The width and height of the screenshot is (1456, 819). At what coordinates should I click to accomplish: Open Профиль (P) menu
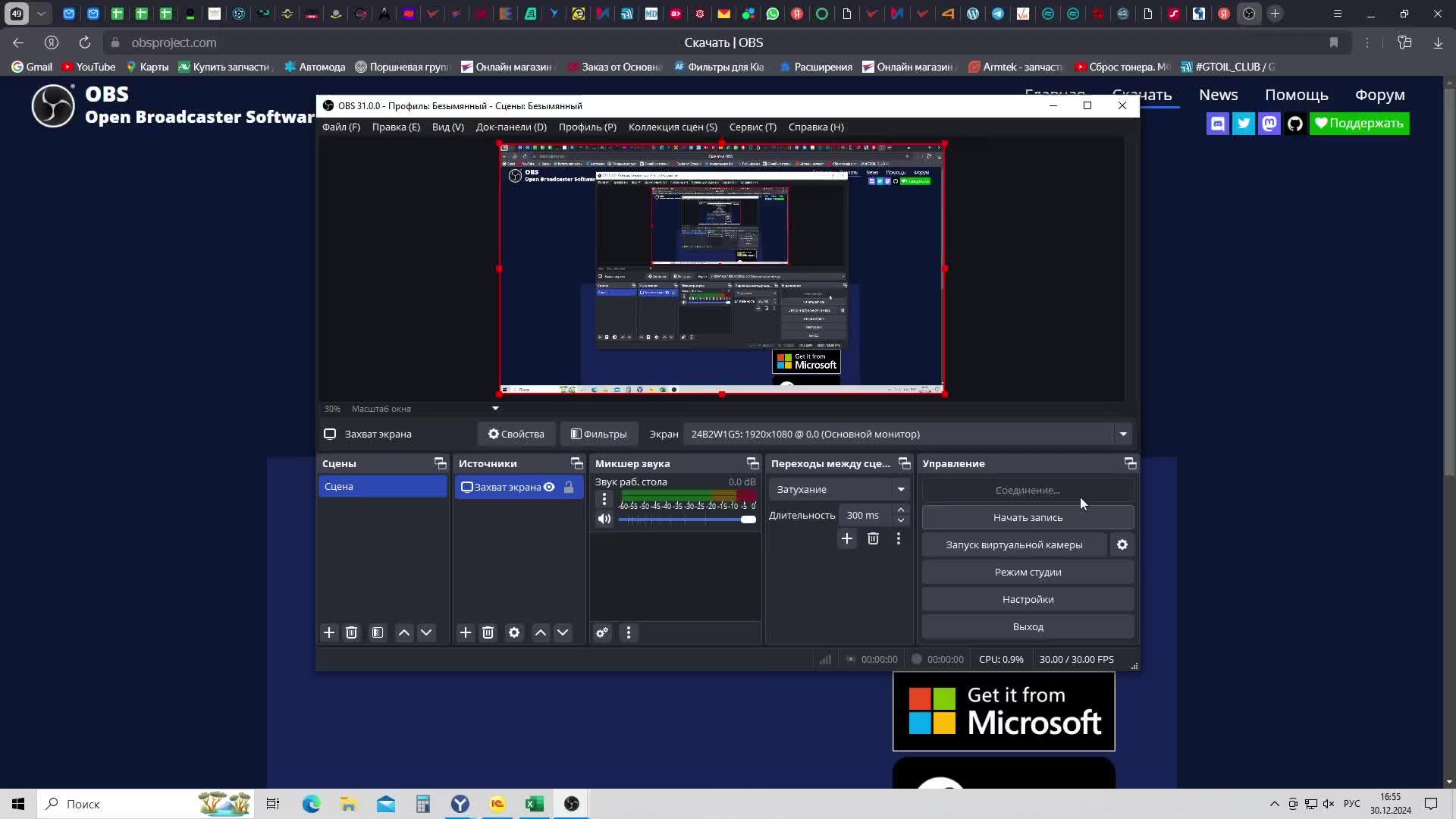tap(588, 127)
